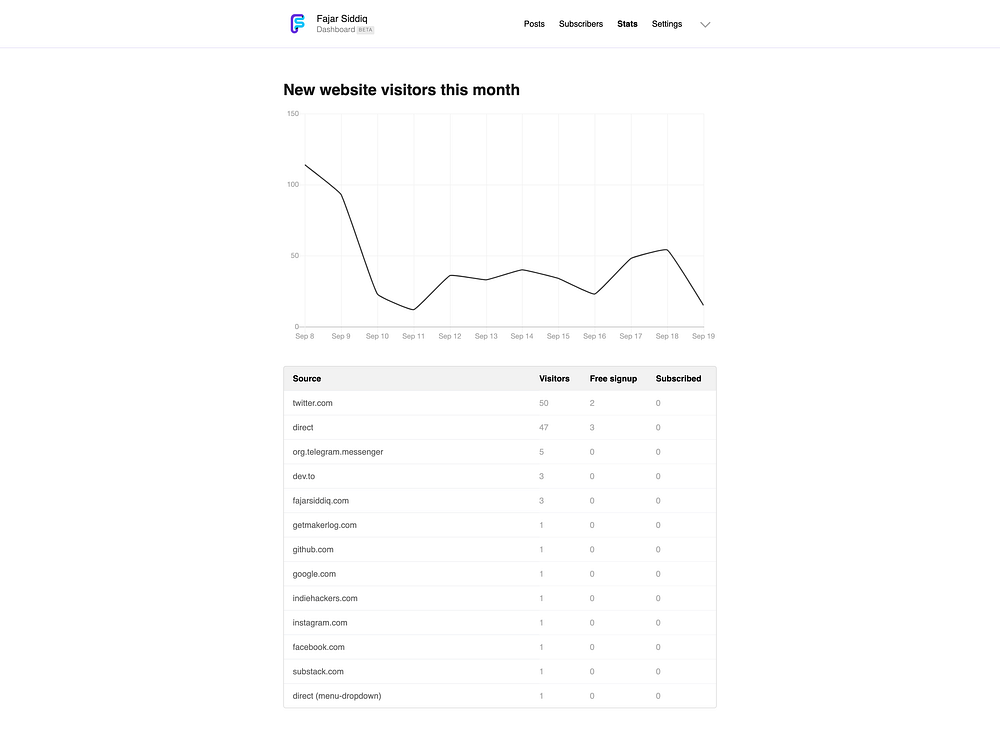Click the Fajar Siddiq logo icon

point(296,24)
